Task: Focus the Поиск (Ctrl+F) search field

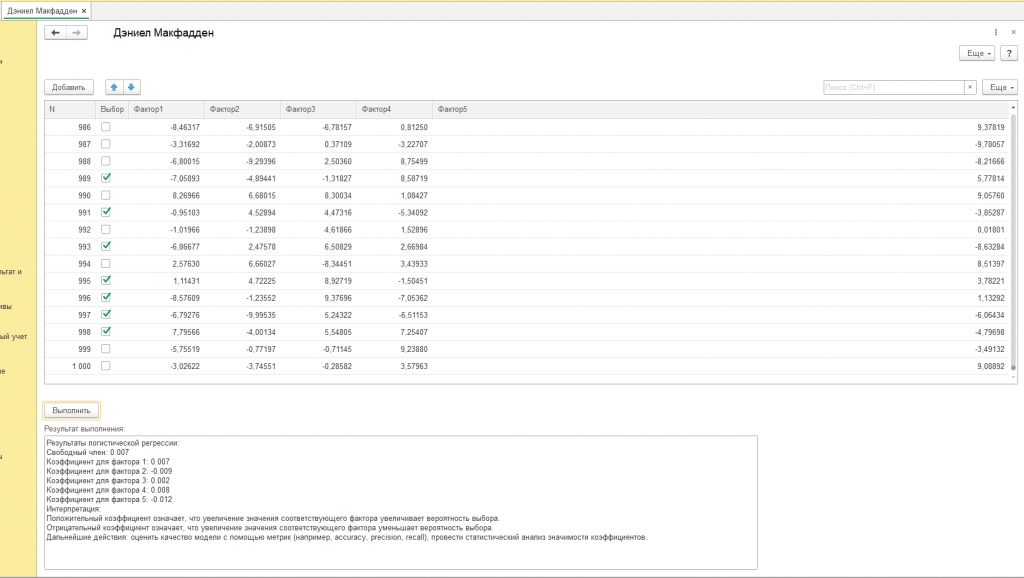Action: coord(893,87)
